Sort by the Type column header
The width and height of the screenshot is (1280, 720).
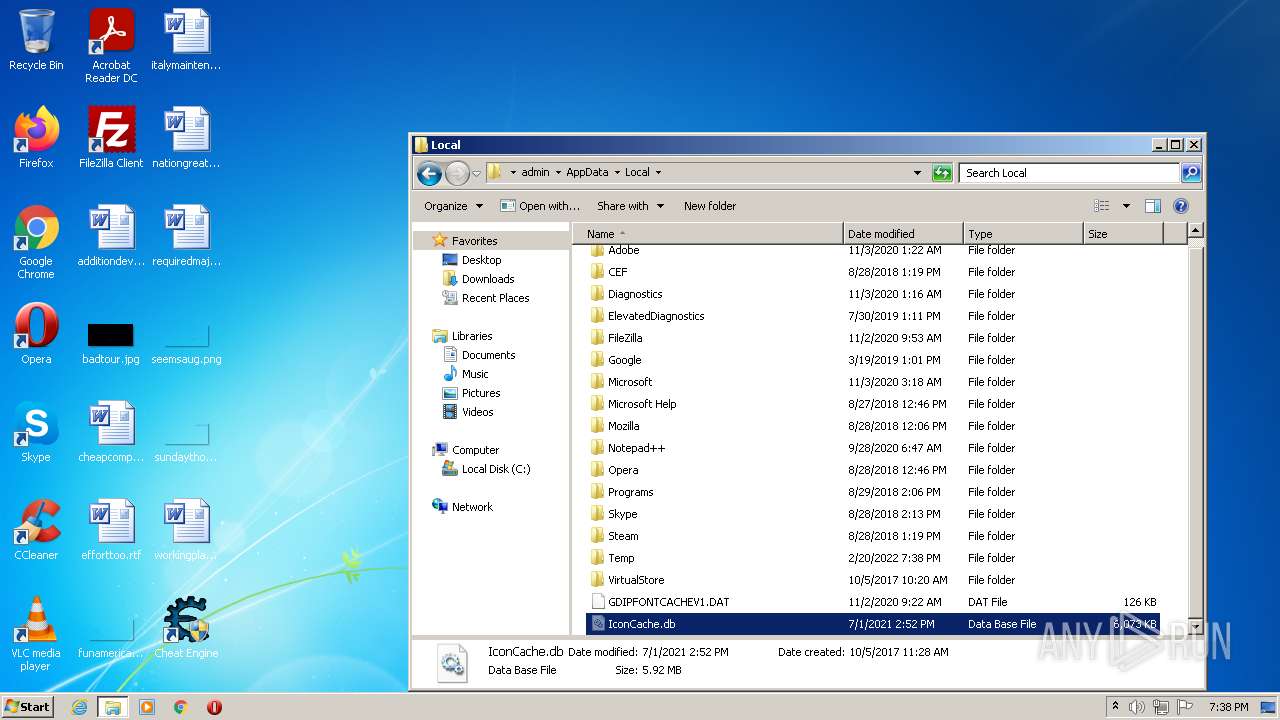[1023, 234]
